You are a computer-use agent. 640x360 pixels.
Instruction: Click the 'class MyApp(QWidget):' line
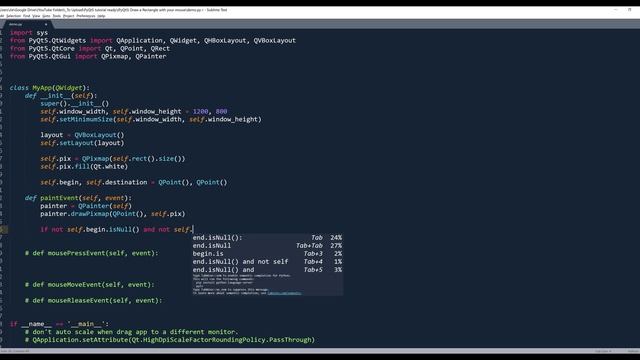click(x=50, y=88)
